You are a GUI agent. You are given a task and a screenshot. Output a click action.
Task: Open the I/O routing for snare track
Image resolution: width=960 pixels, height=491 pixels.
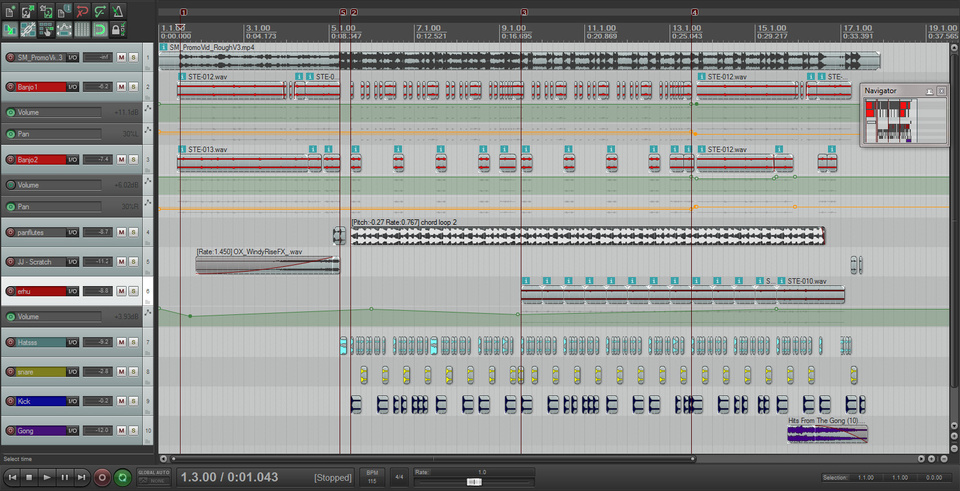pyautogui.click(x=73, y=372)
